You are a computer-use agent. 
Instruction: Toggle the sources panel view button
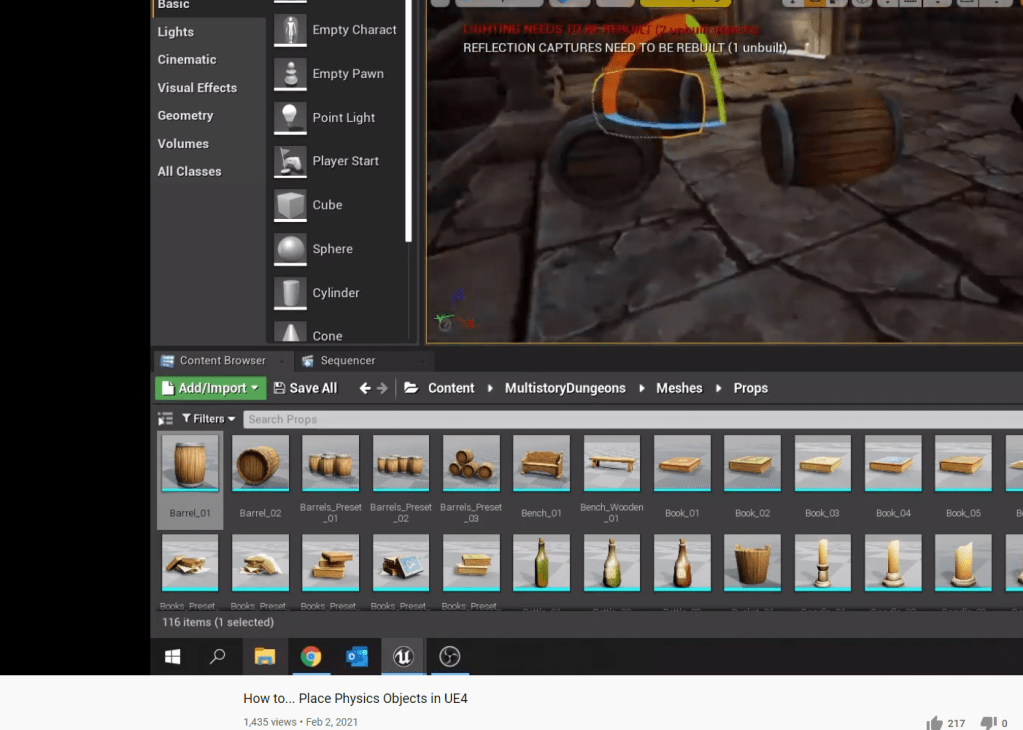165,419
